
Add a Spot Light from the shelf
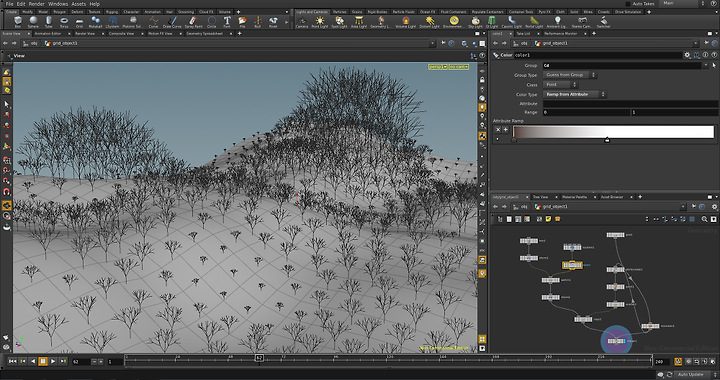click(x=339, y=22)
